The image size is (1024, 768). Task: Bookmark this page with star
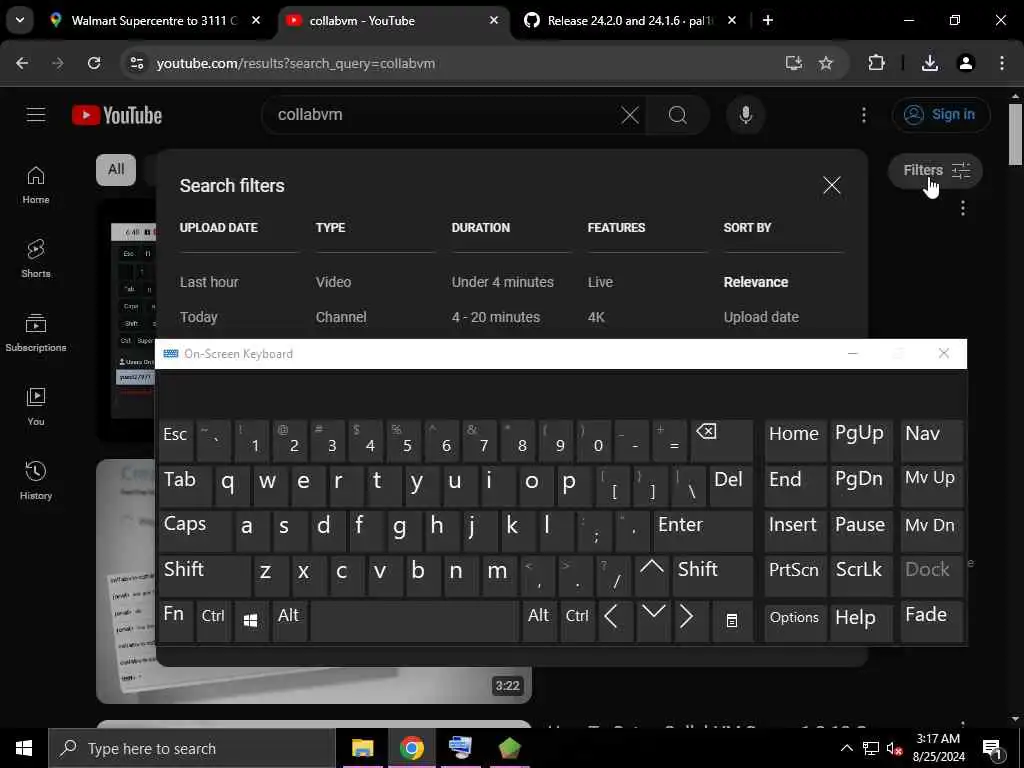coord(826,63)
